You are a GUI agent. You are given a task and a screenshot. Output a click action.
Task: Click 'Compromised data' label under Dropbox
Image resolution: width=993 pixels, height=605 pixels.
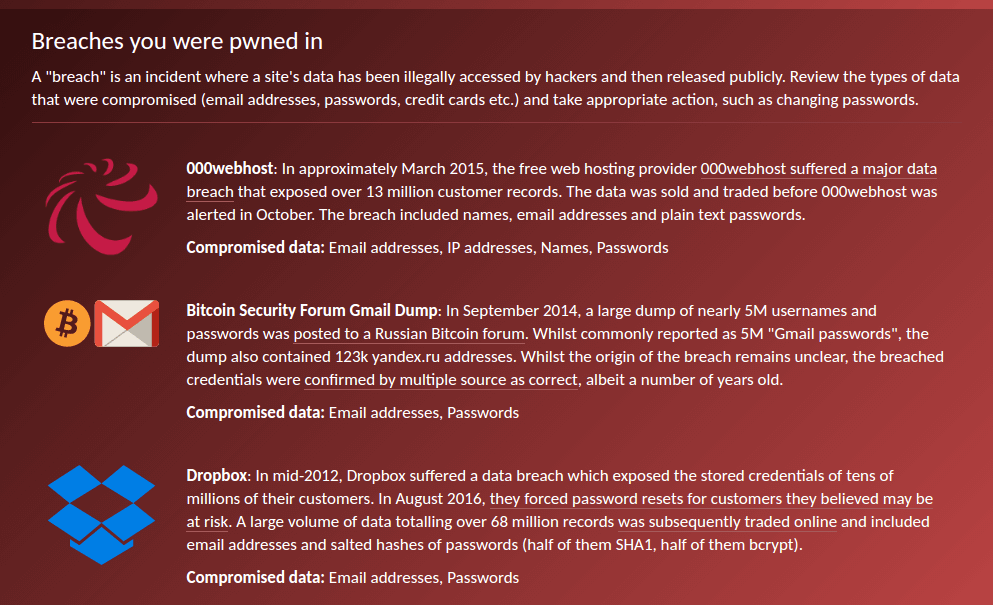point(255,577)
